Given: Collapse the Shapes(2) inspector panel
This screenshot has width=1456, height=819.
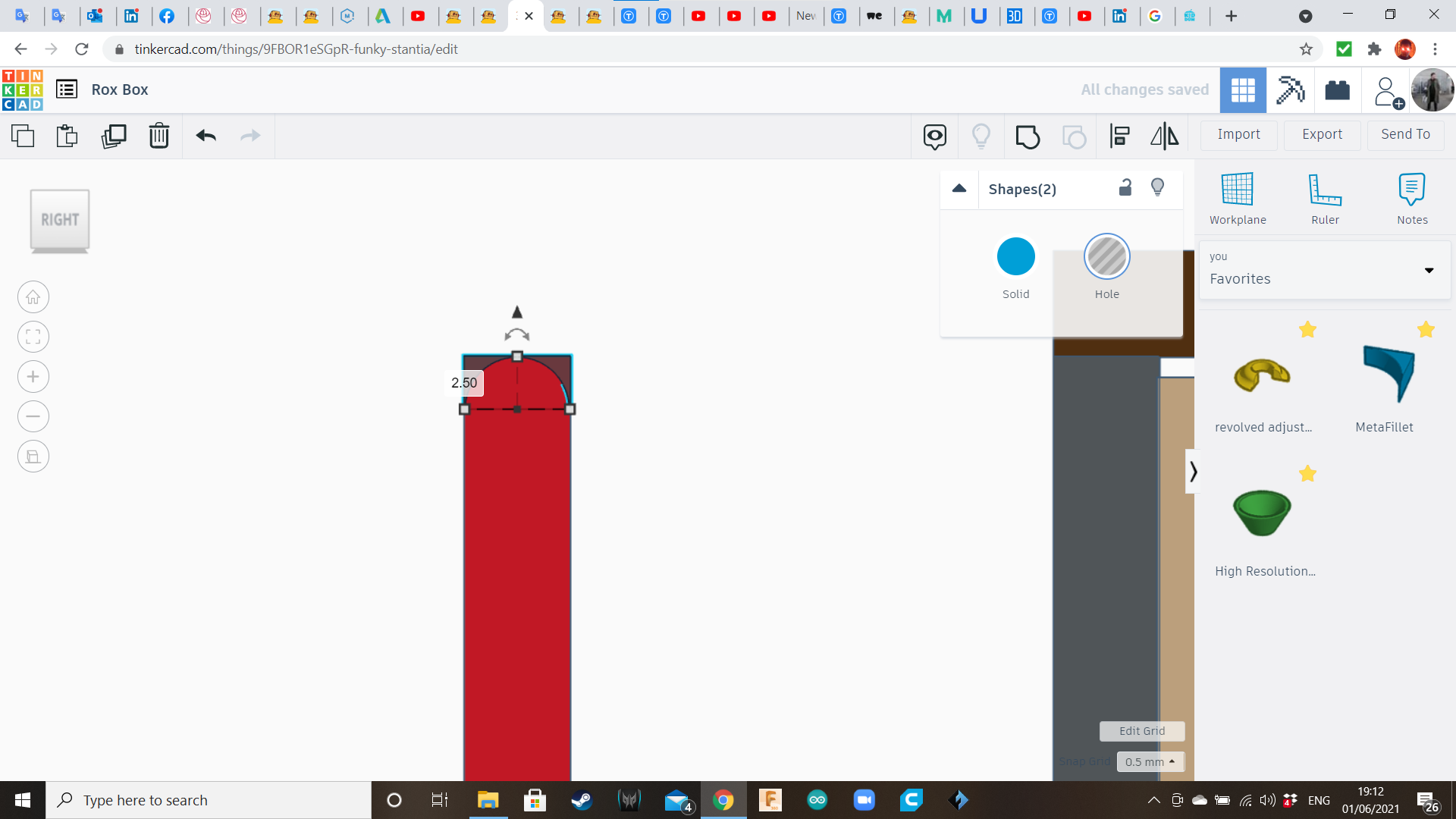Looking at the screenshot, I should point(959,189).
